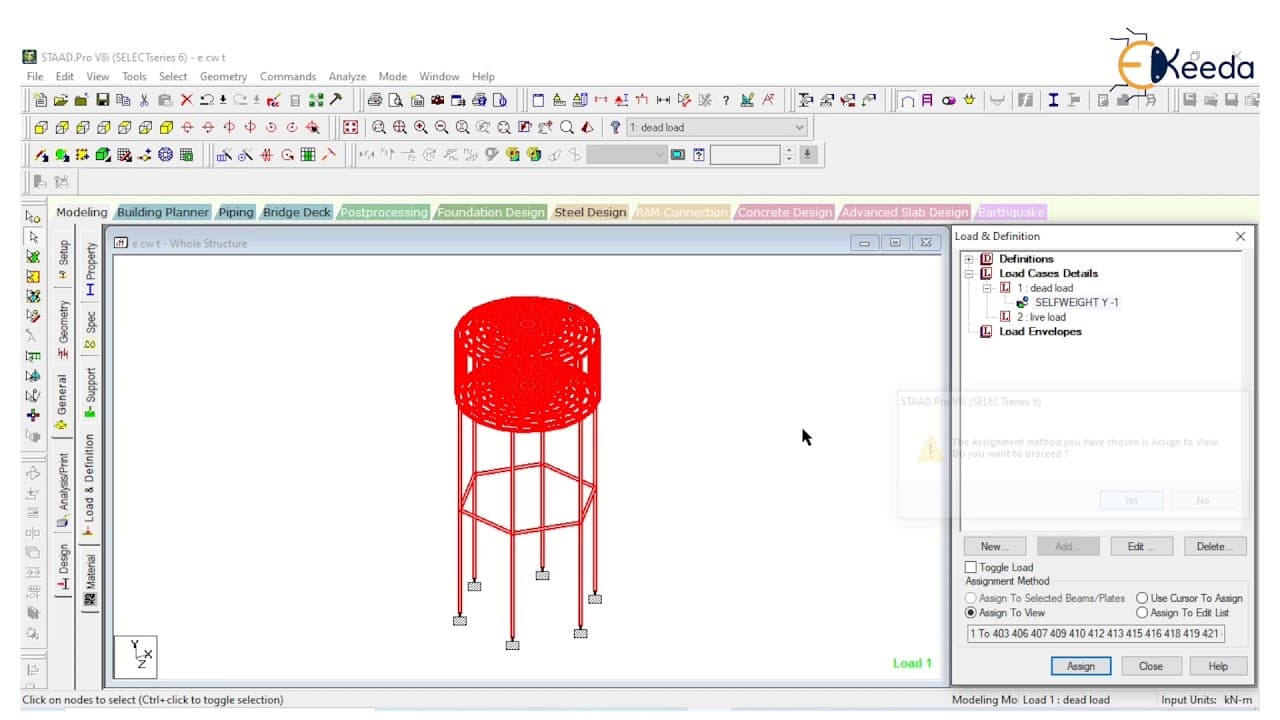
Task: Collapse the Load Cases Details node
Action: pos(969,273)
